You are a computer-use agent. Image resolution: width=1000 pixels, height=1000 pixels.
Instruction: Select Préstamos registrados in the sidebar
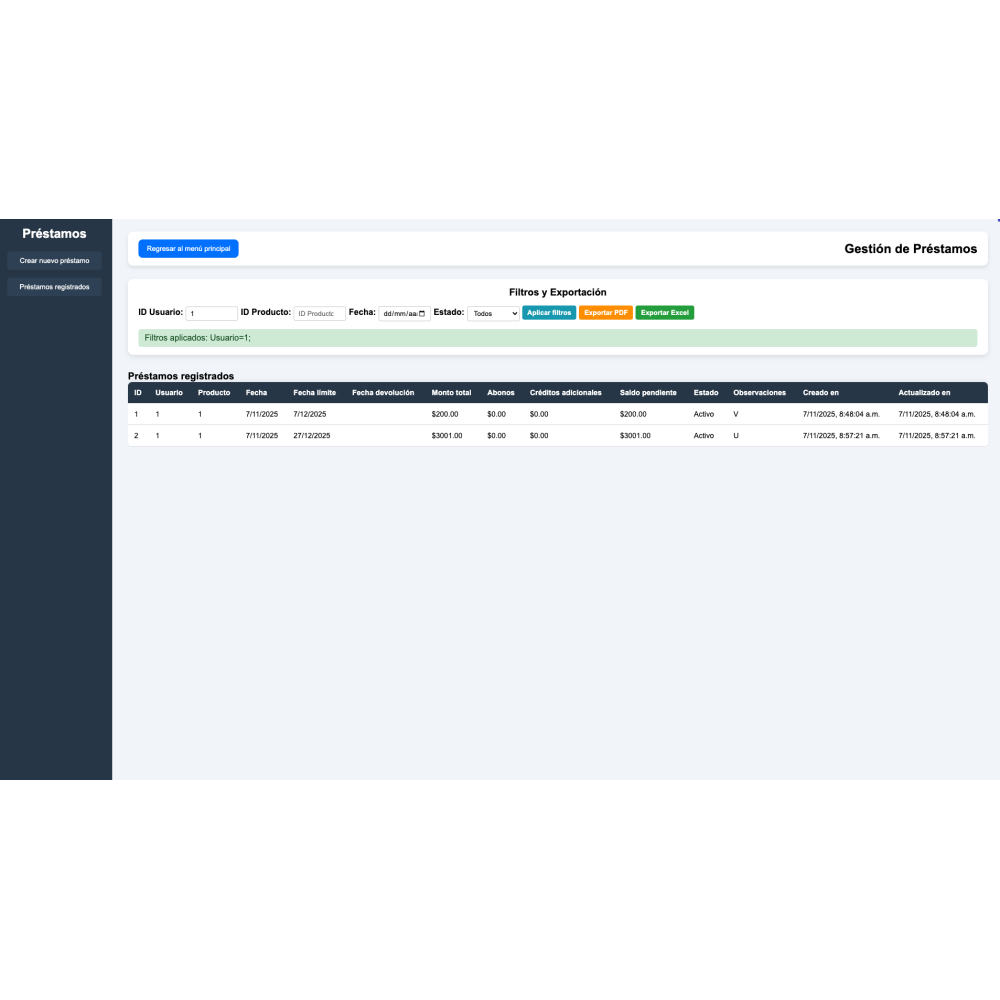coord(54,287)
